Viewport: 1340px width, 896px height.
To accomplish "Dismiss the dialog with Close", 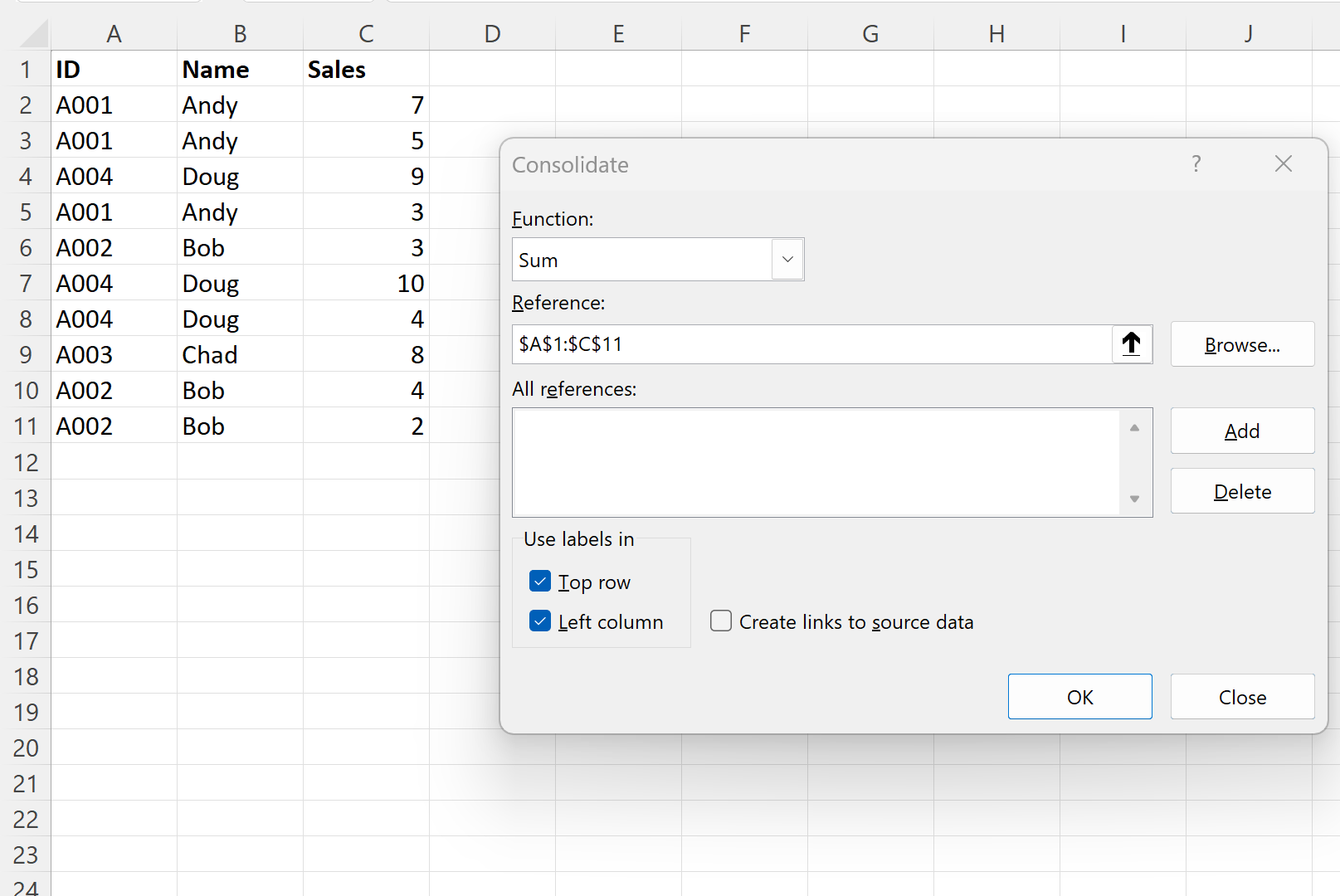I will (x=1242, y=696).
